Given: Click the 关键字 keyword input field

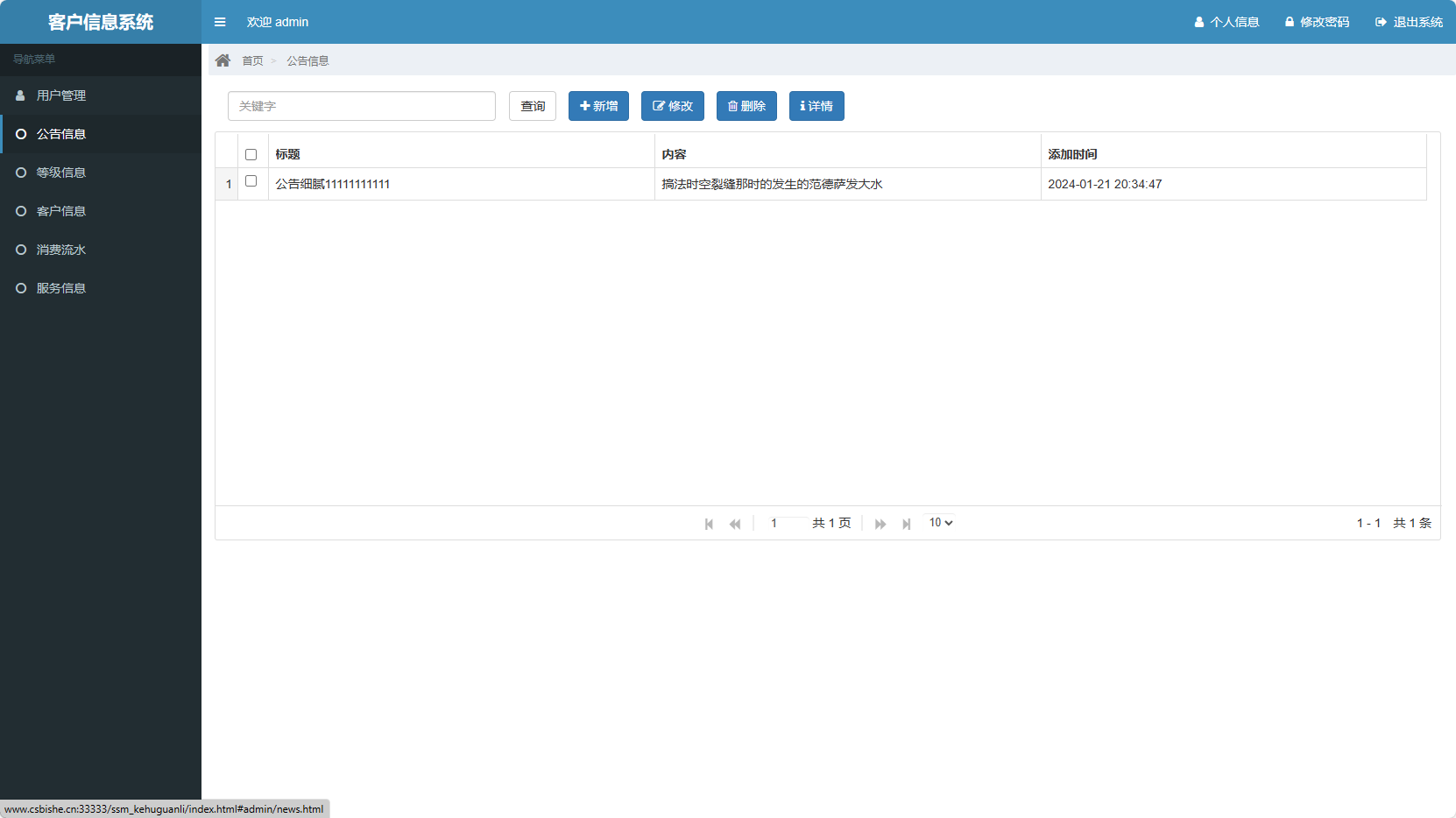Looking at the screenshot, I should point(361,106).
